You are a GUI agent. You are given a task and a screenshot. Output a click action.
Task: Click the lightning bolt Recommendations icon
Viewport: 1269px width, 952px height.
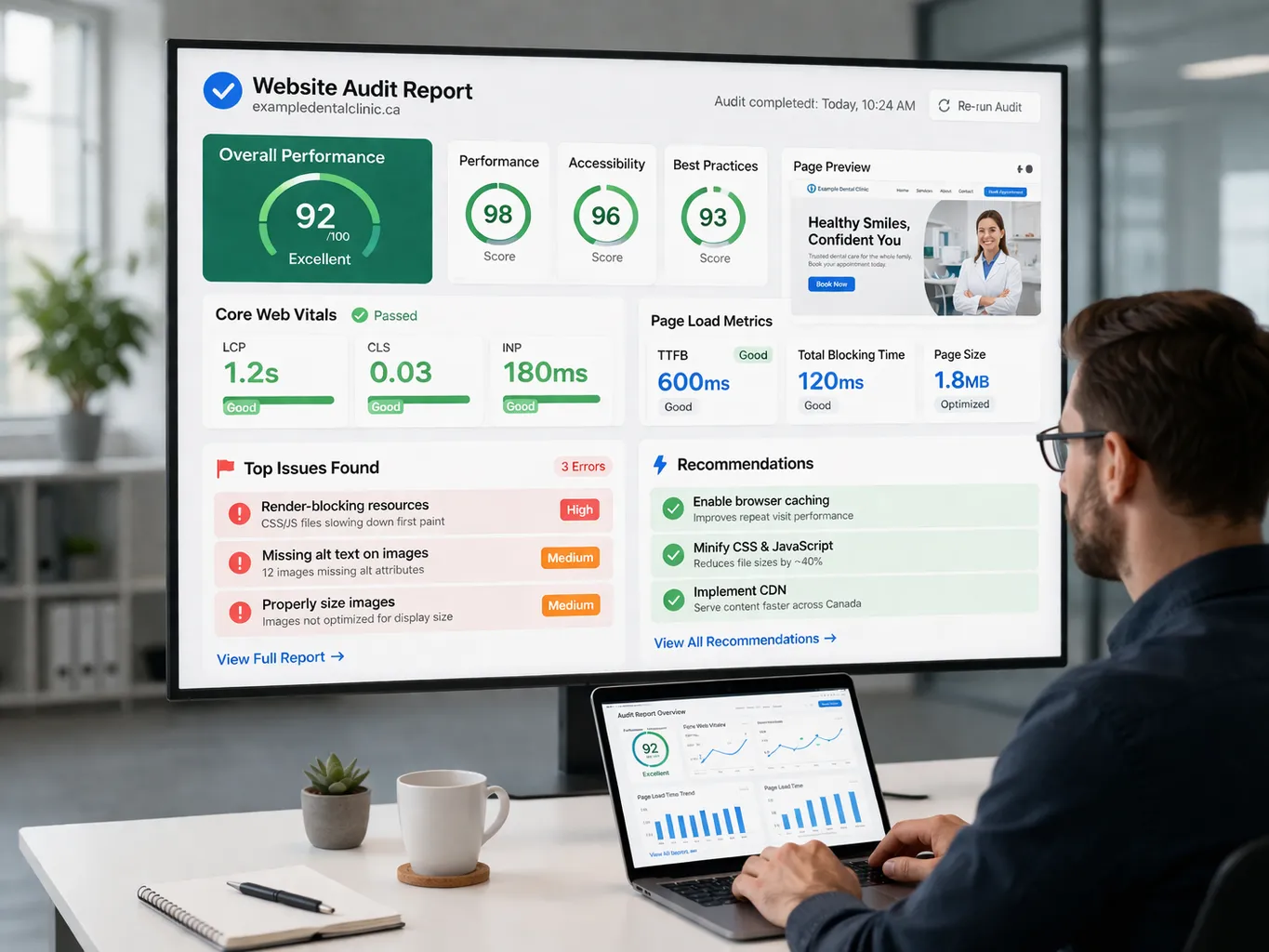pos(660,464)
